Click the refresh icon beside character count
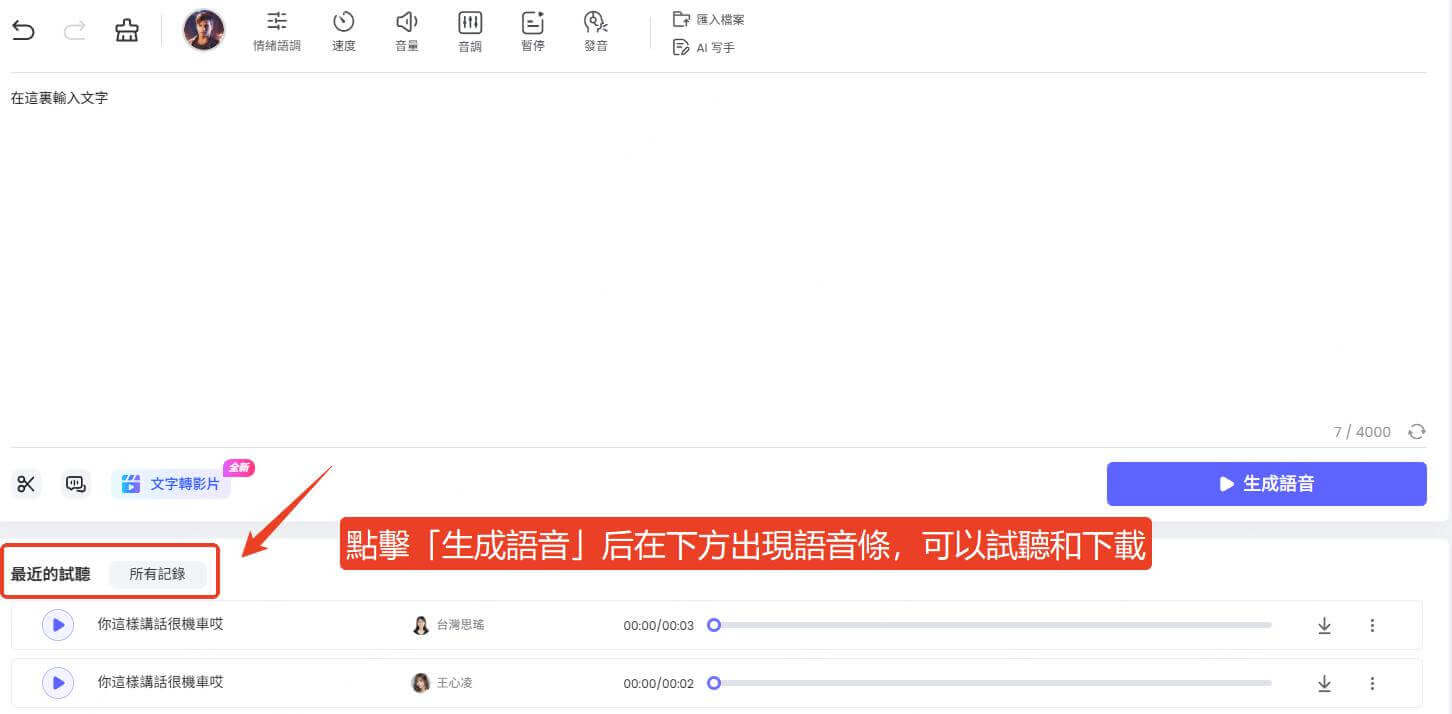Viewport: 1452px width, 714px height. [1417, 432]
